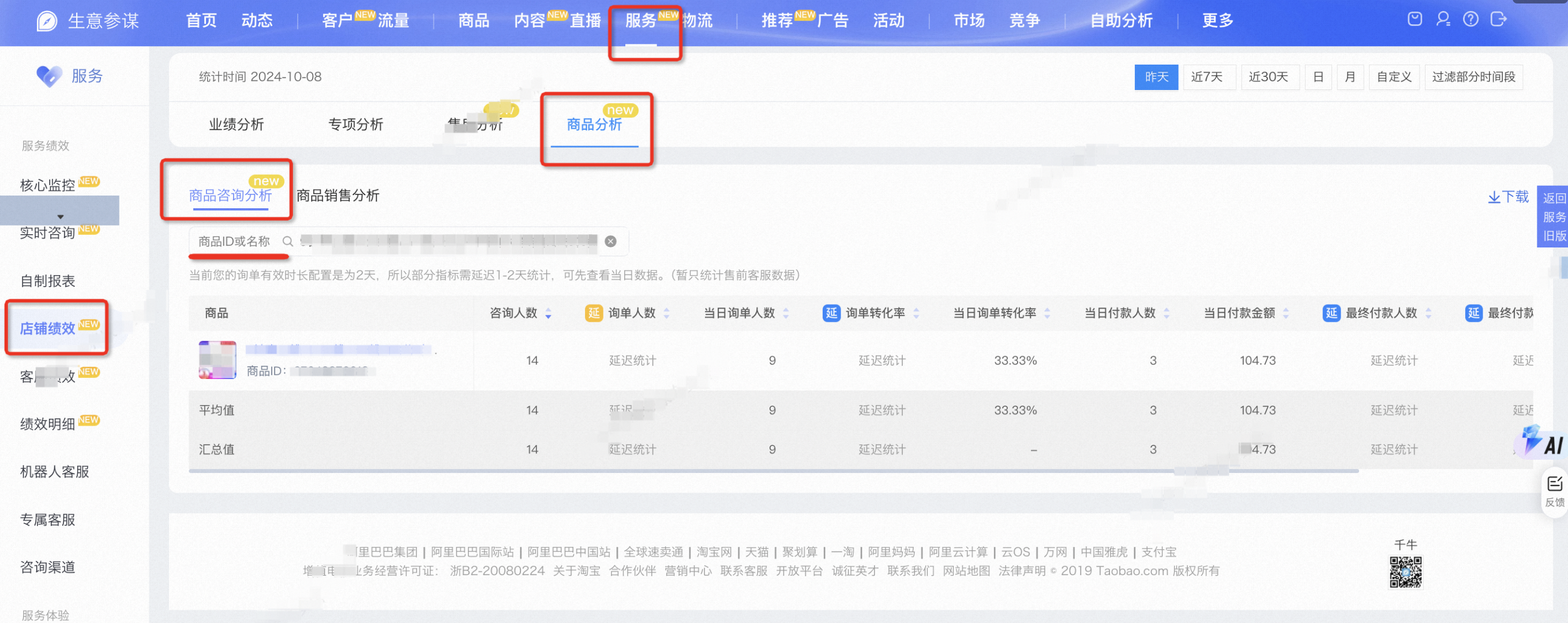Select the 近7天 time range

pyautogui.click(x=1209, y=77)
